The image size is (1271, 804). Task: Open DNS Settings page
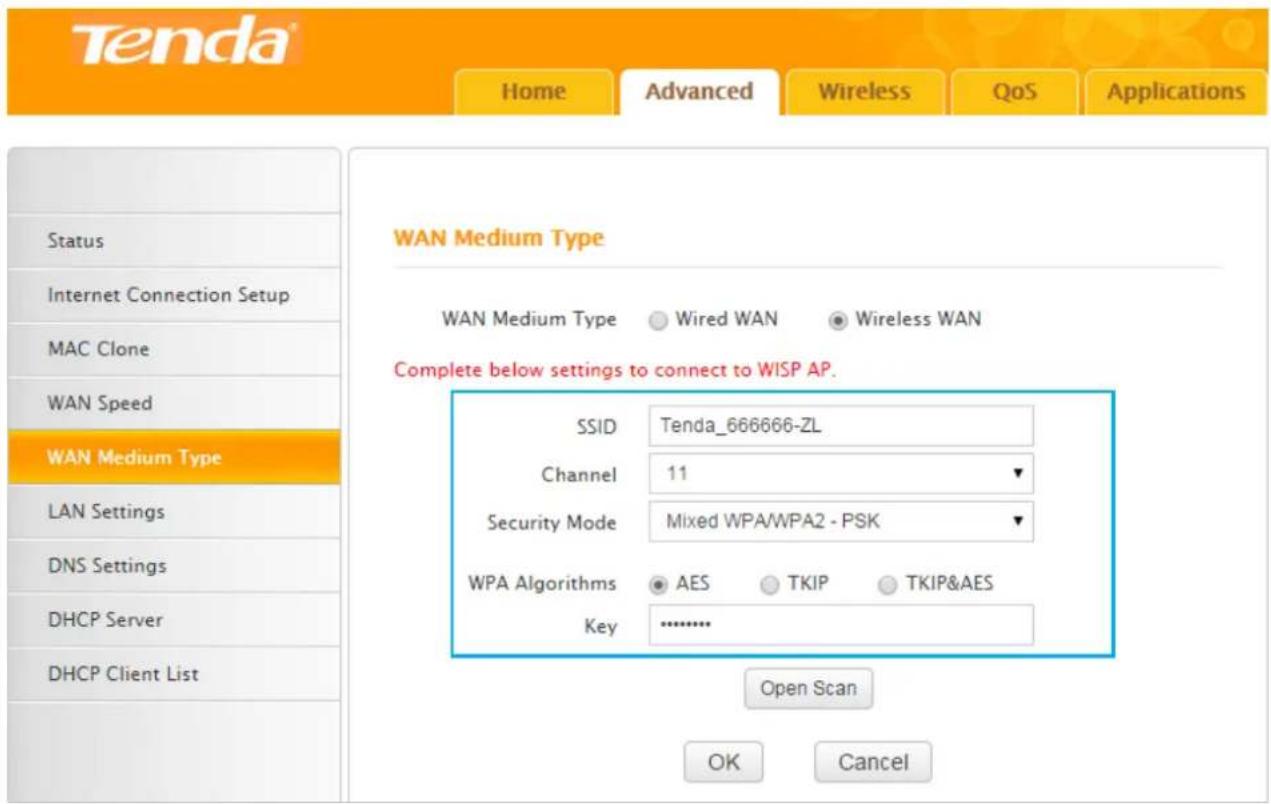[174, 565]
